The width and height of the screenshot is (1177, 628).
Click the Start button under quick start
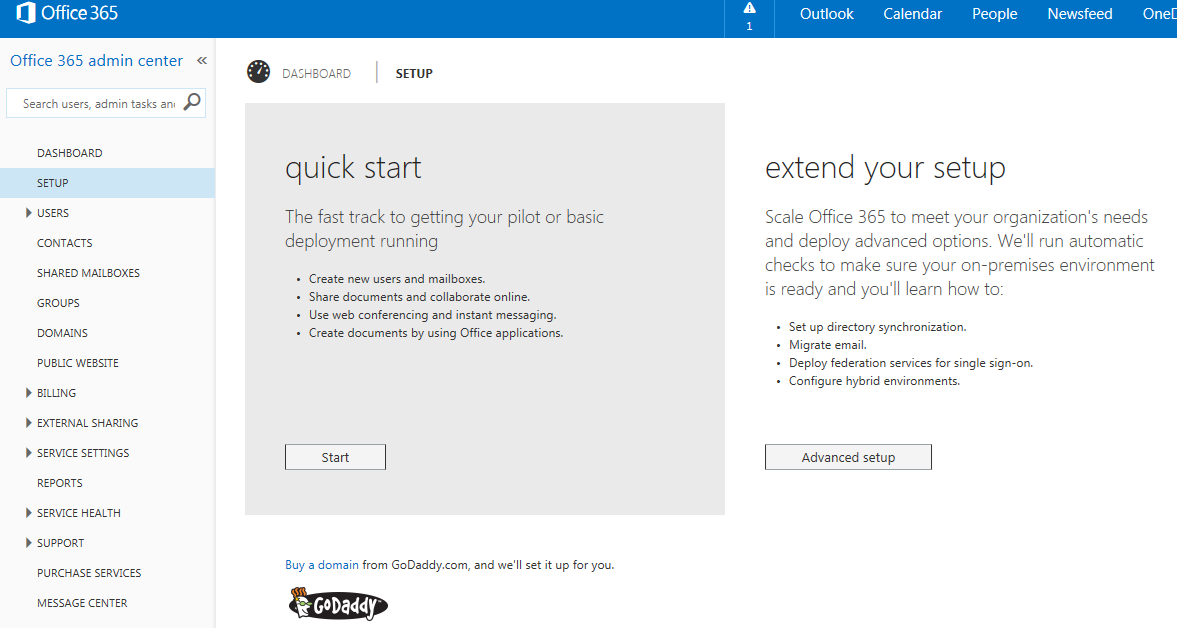coord(336,457)
